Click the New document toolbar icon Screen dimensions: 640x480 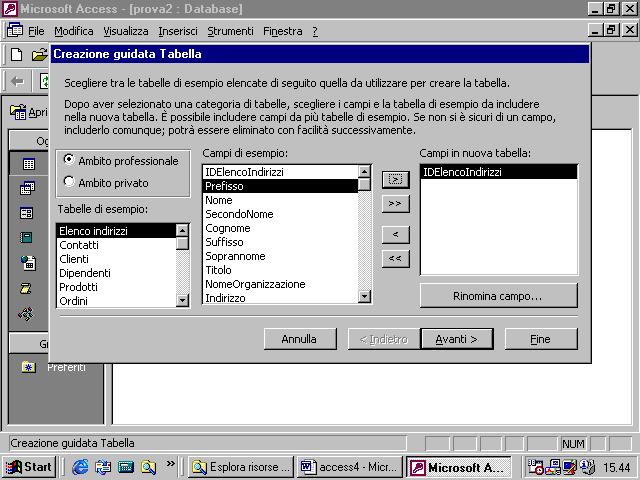click(x=16, y=54)
